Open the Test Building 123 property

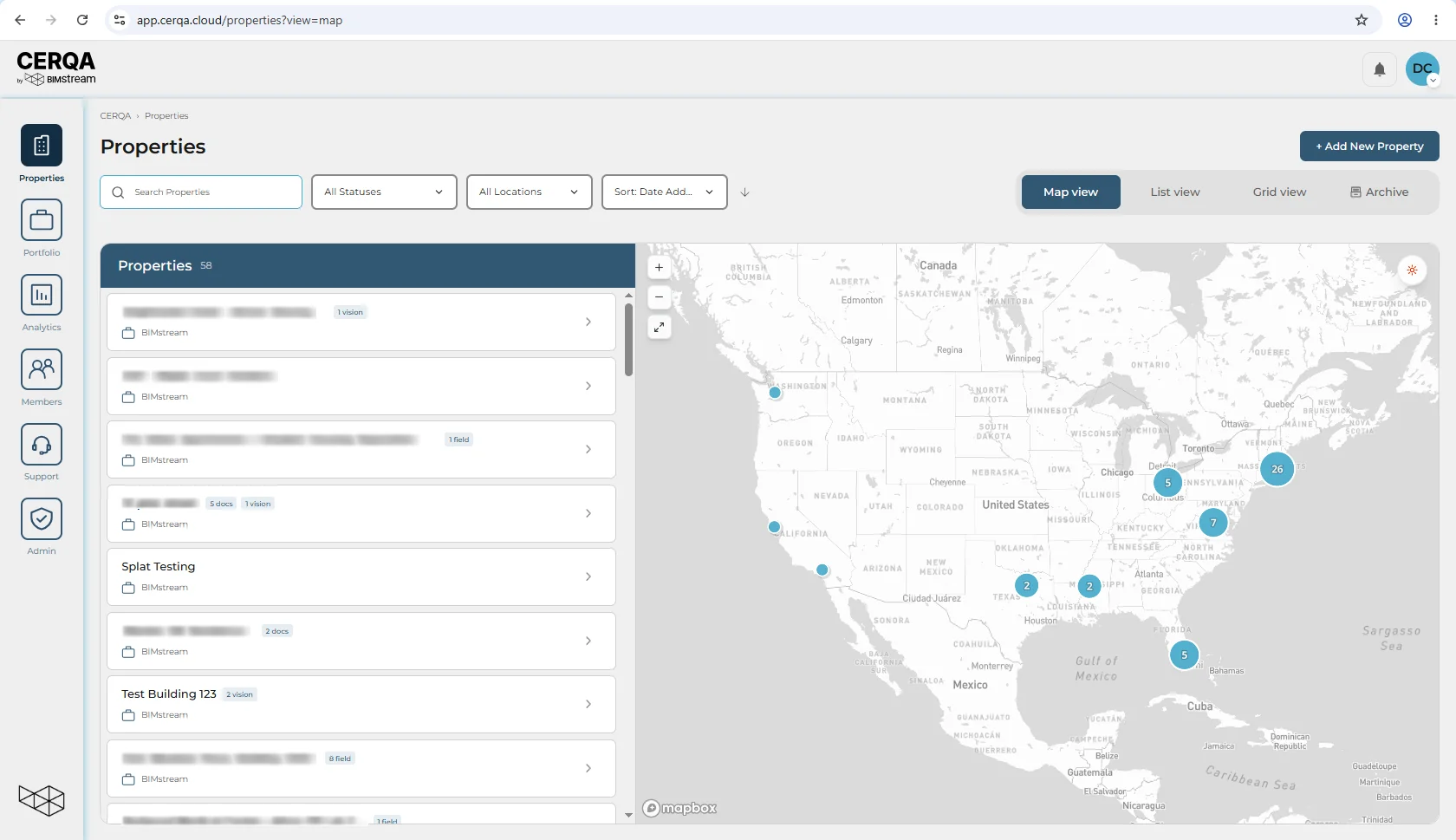coord(361,705)
